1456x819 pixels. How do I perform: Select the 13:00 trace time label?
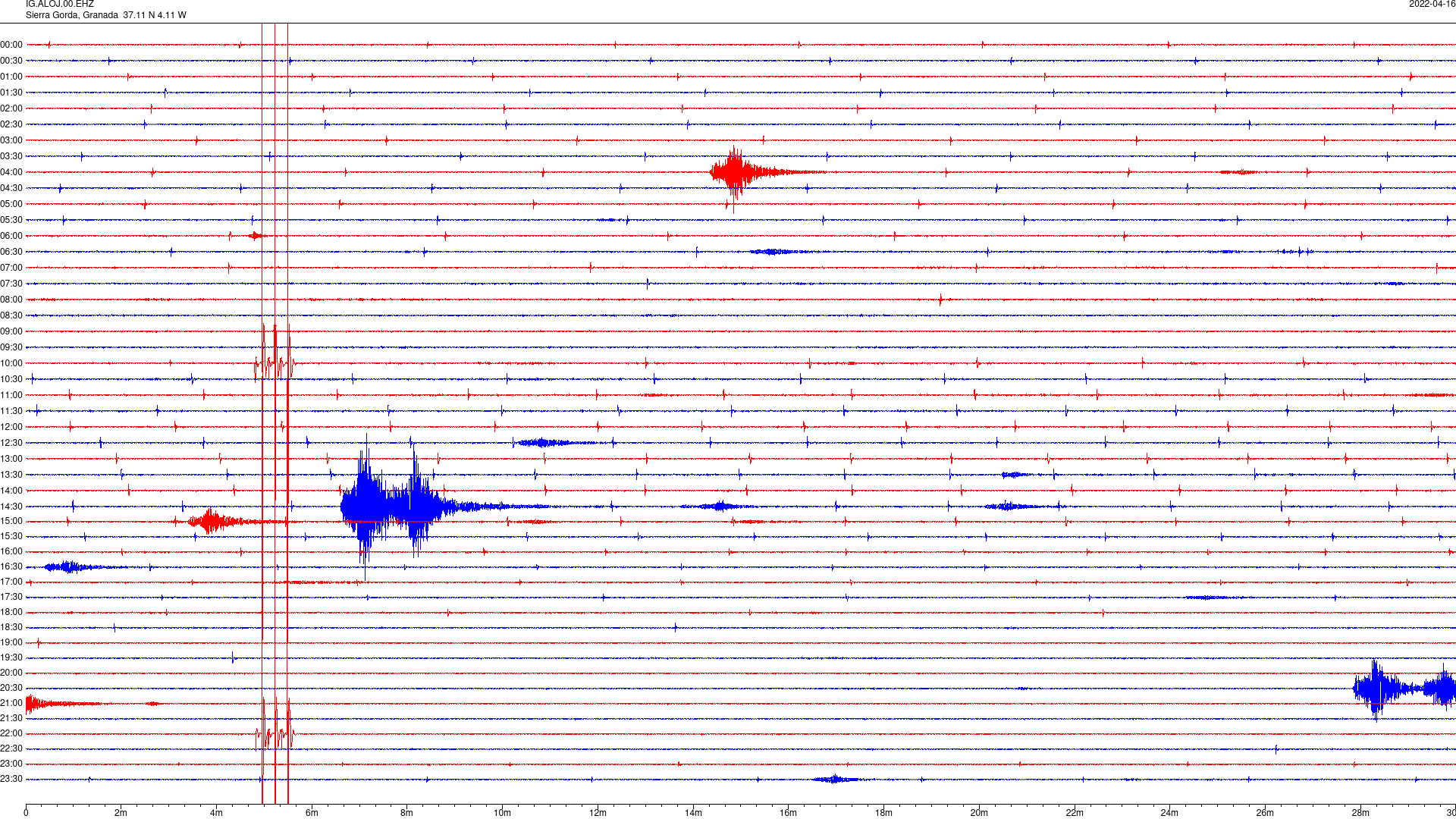click(x=11, y=459)
